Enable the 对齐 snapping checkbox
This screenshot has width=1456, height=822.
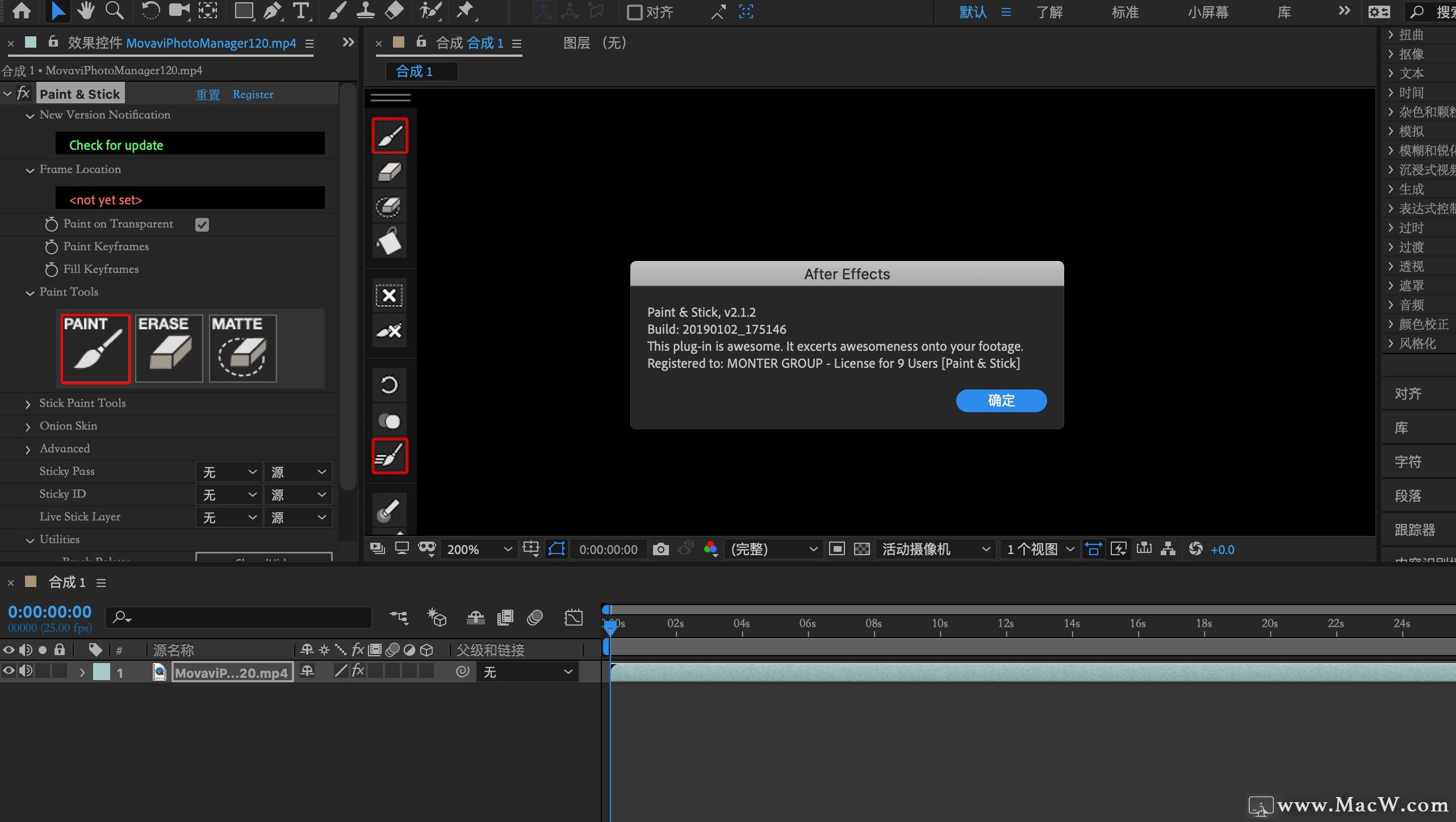tap(634, 12)
